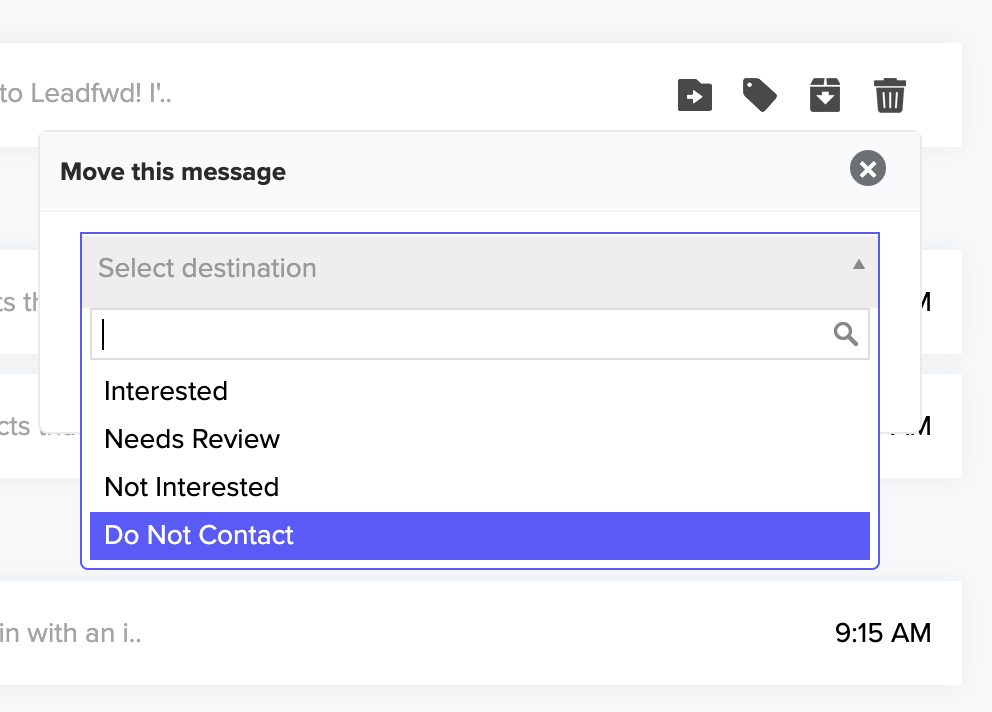
Task: Choose the Interested destination
Action: click(166, 391)
